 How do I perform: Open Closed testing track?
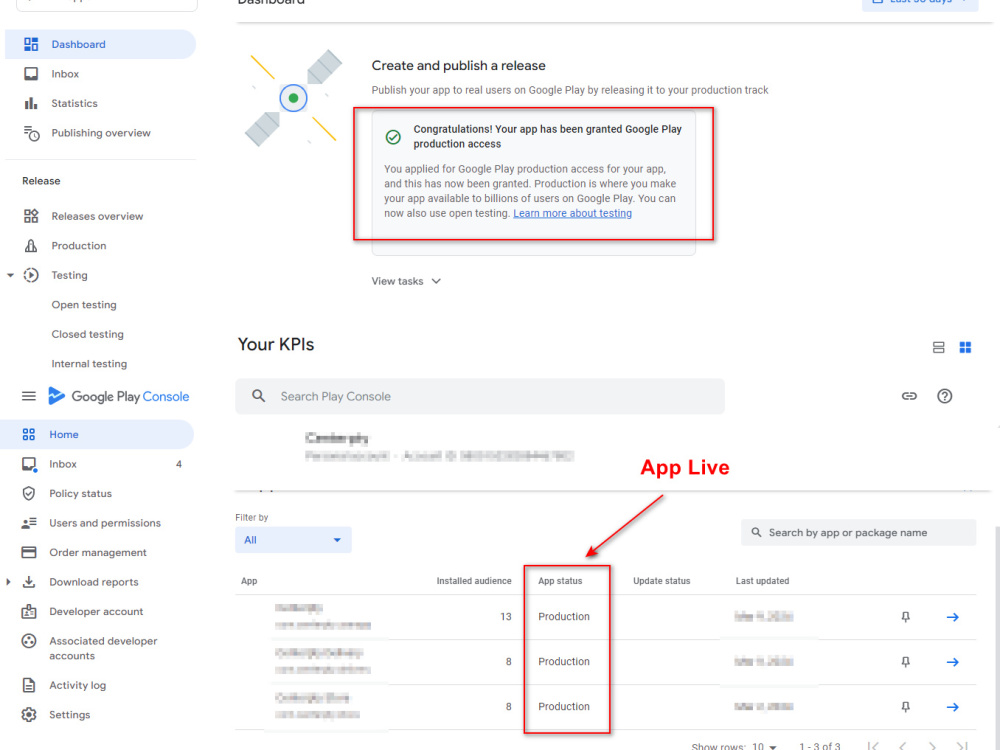point(87,334)
